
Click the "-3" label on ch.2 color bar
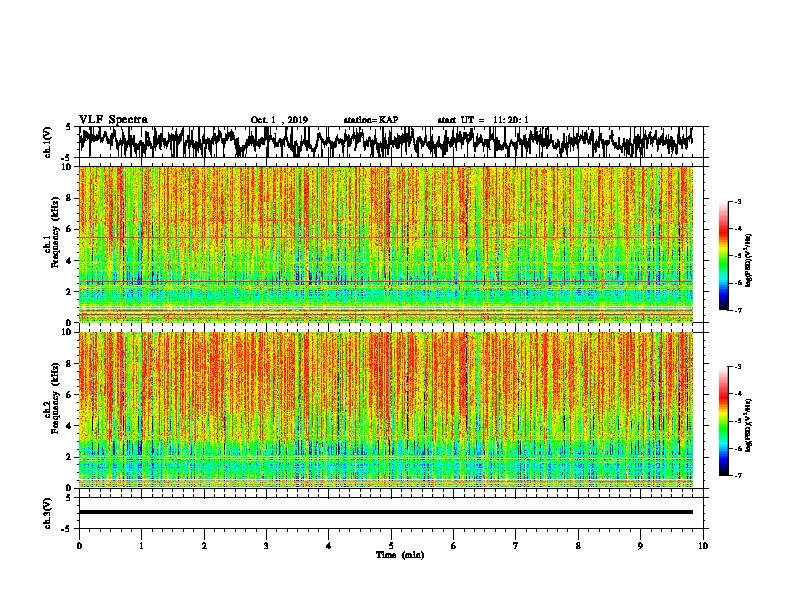pos(738,367)
